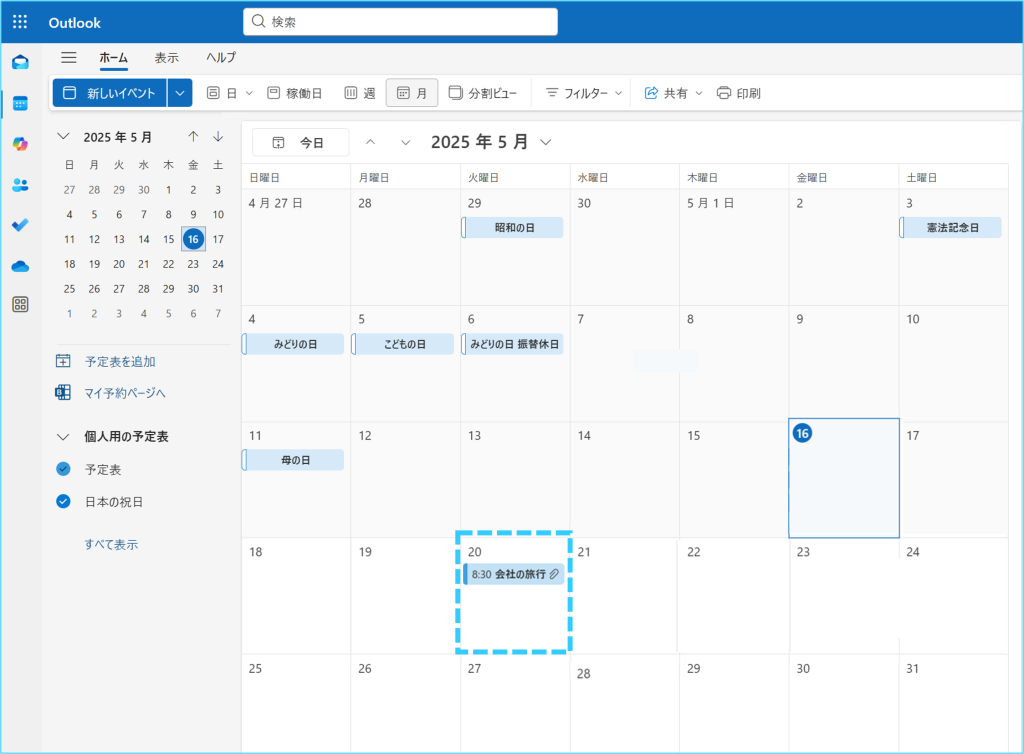This screenshot has height=754, width=1024.
Task: Click in the 検索 search field
Action: 400,22
